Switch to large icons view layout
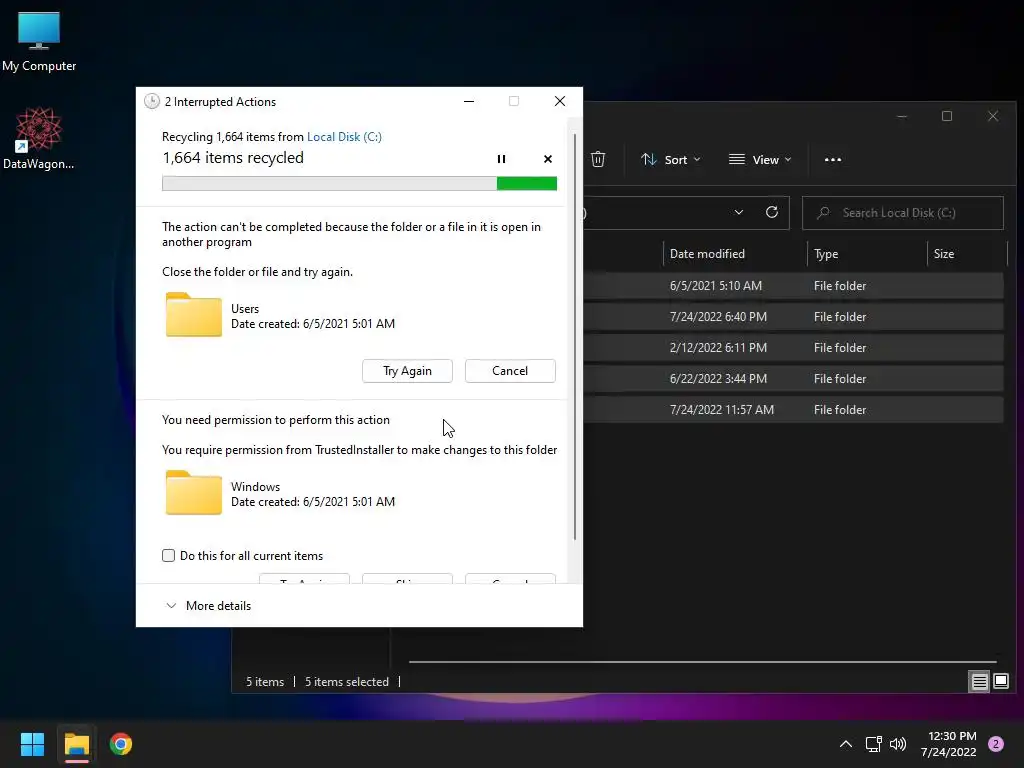Screen dimensions: 1024x768 click(1000, 682)
